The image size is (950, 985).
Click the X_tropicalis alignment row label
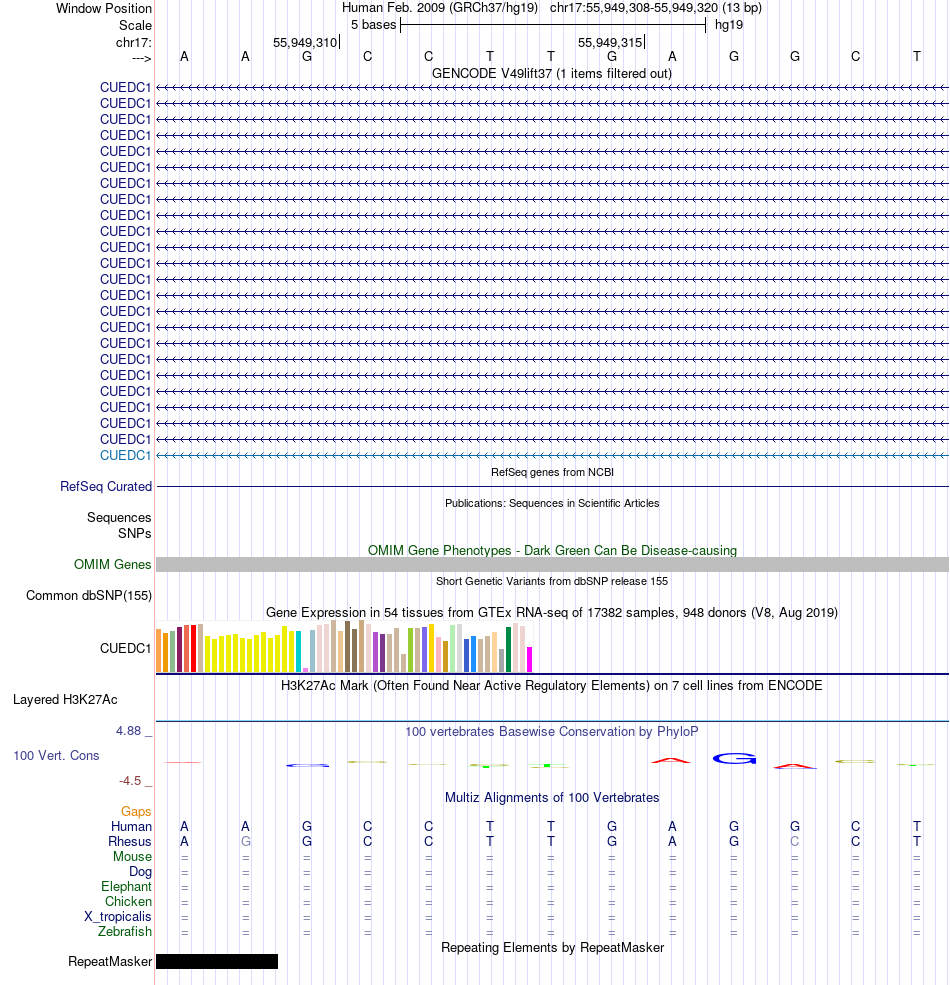(118, 917)
